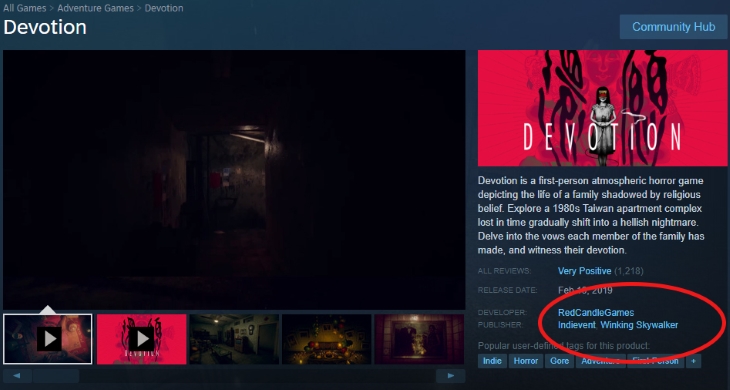The height and width of the screenshot is (390, 730).
Task: Open publisher Winking Skywalker page
Action: [639, 325]
